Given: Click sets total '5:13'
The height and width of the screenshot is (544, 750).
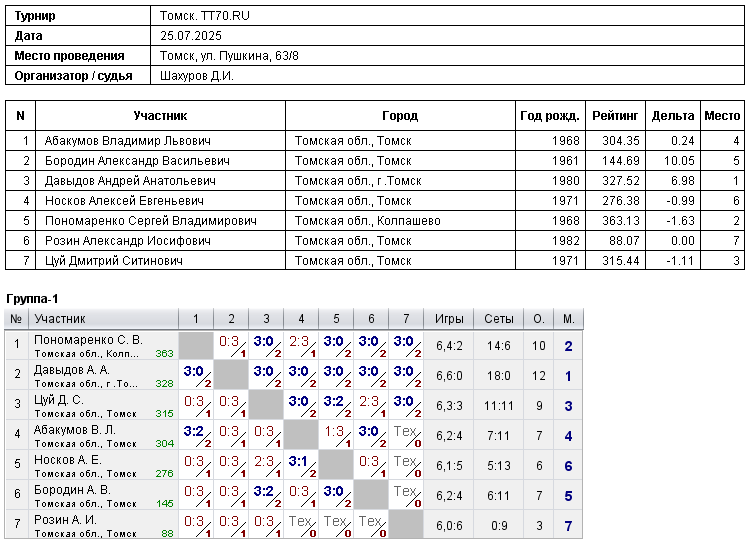Looking at the screenshot, I should click(498, 466).
